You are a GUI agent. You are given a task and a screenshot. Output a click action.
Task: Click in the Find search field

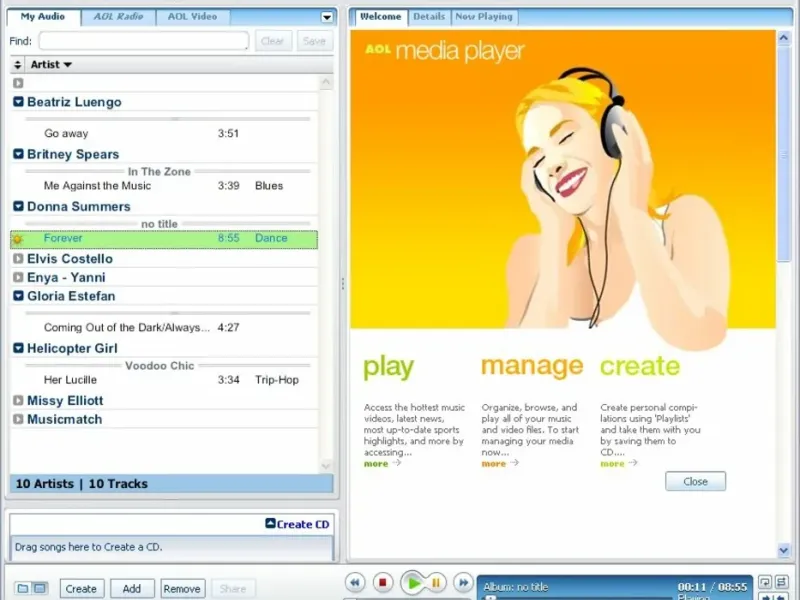point(144,41)
